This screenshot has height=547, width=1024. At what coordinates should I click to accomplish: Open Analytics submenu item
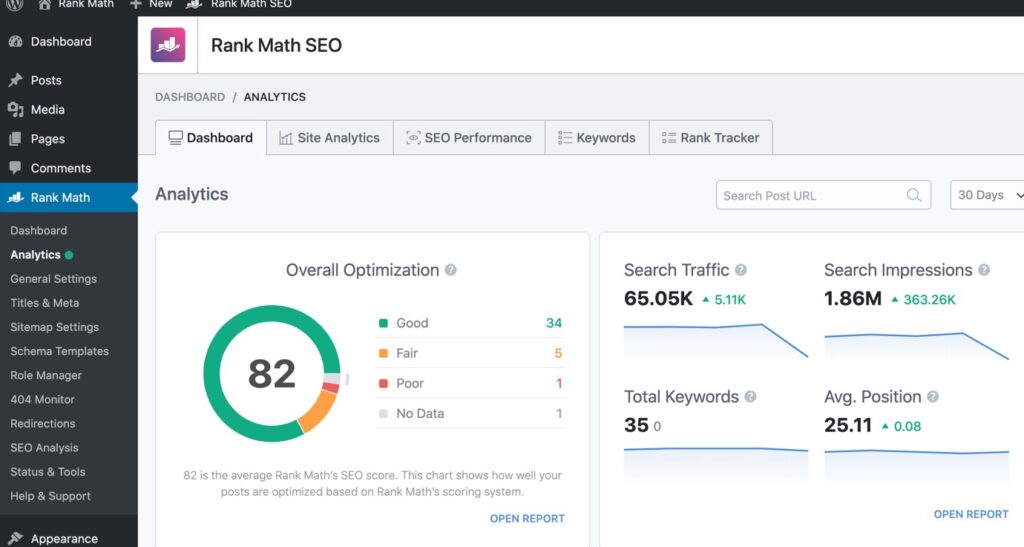coord(35,255)
